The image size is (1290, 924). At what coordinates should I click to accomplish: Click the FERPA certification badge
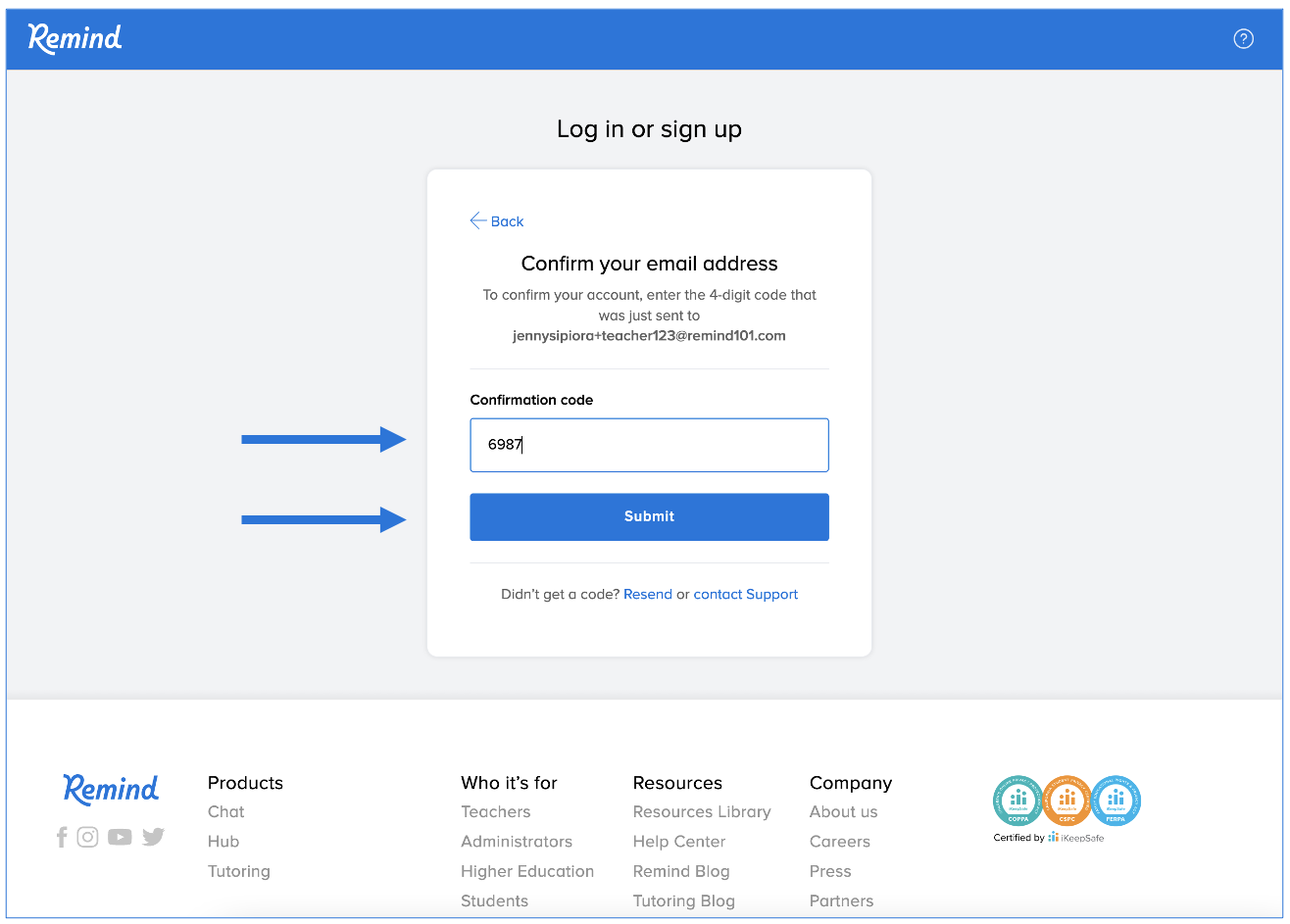(x=1116, y=801)
